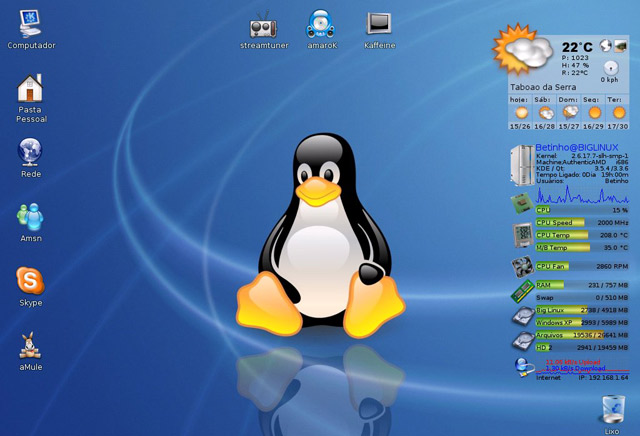Click the Dom forecast cloud icon
The width and height of the screenshot is (640, 436).
click(x=570, y=112)
